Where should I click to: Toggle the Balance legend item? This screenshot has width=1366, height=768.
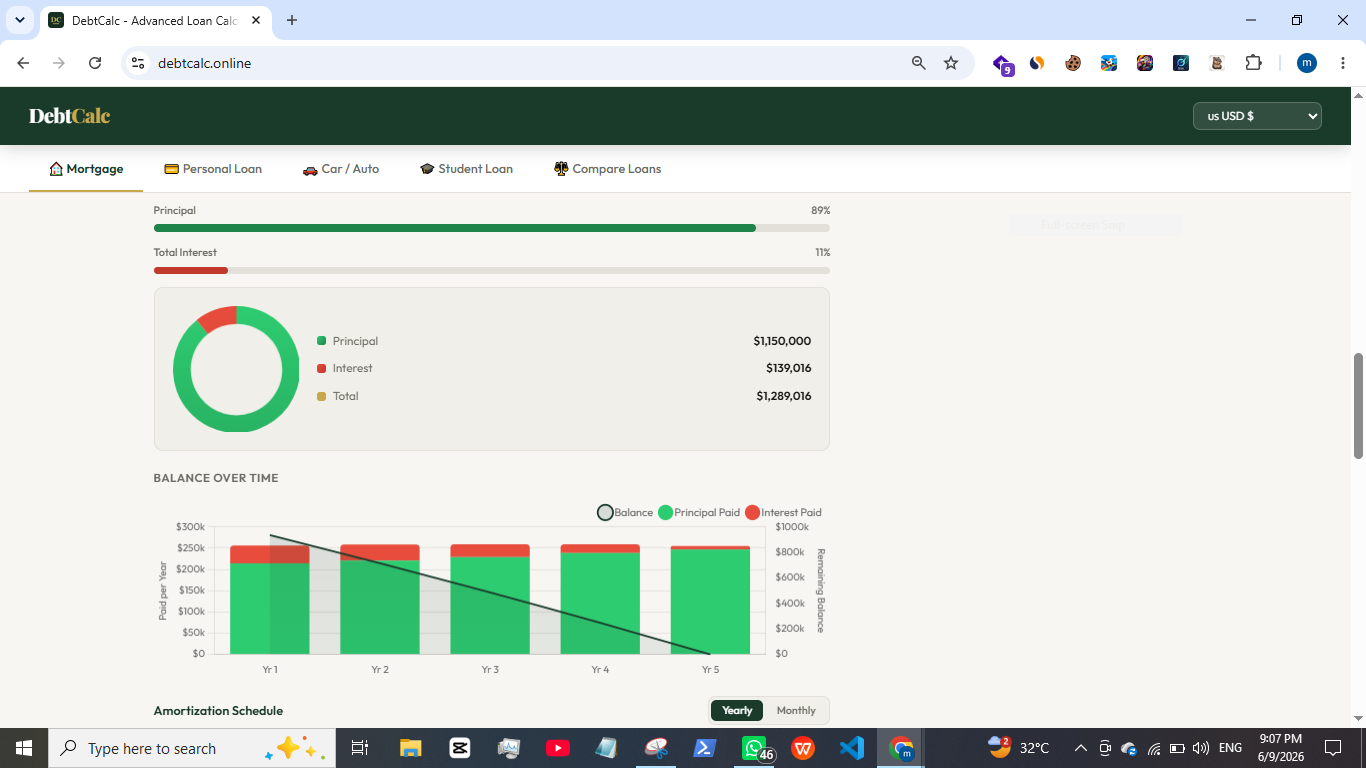pos(625,512)
